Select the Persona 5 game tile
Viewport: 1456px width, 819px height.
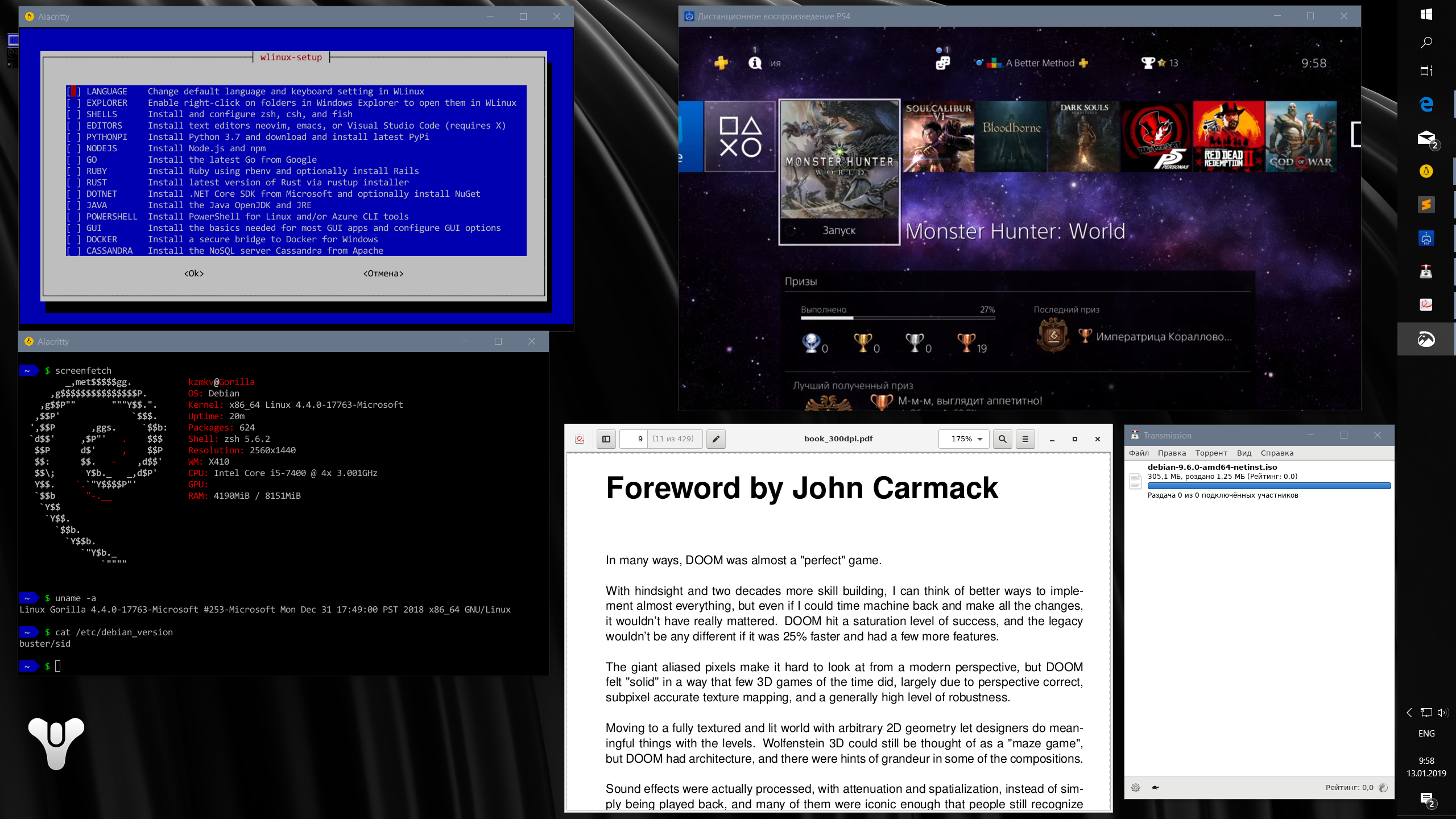(1157, 136)
